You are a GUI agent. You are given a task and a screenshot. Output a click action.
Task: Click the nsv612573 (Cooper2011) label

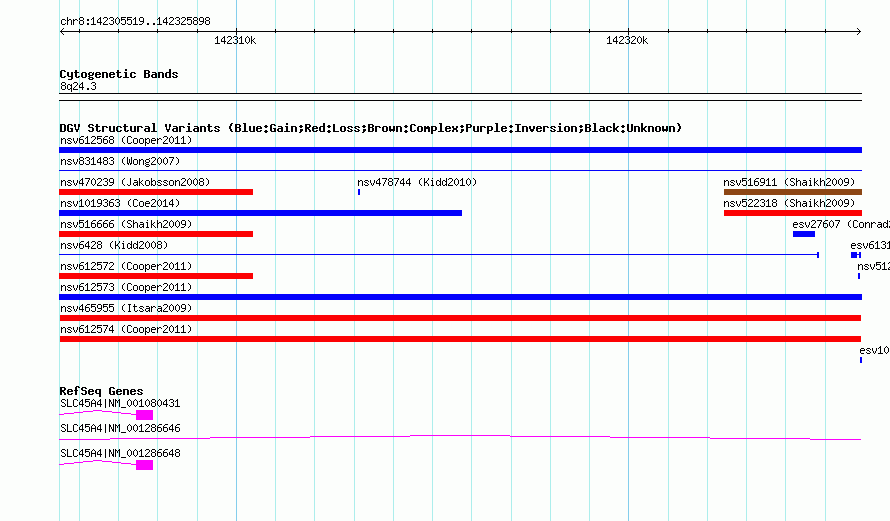pos(126,287)
